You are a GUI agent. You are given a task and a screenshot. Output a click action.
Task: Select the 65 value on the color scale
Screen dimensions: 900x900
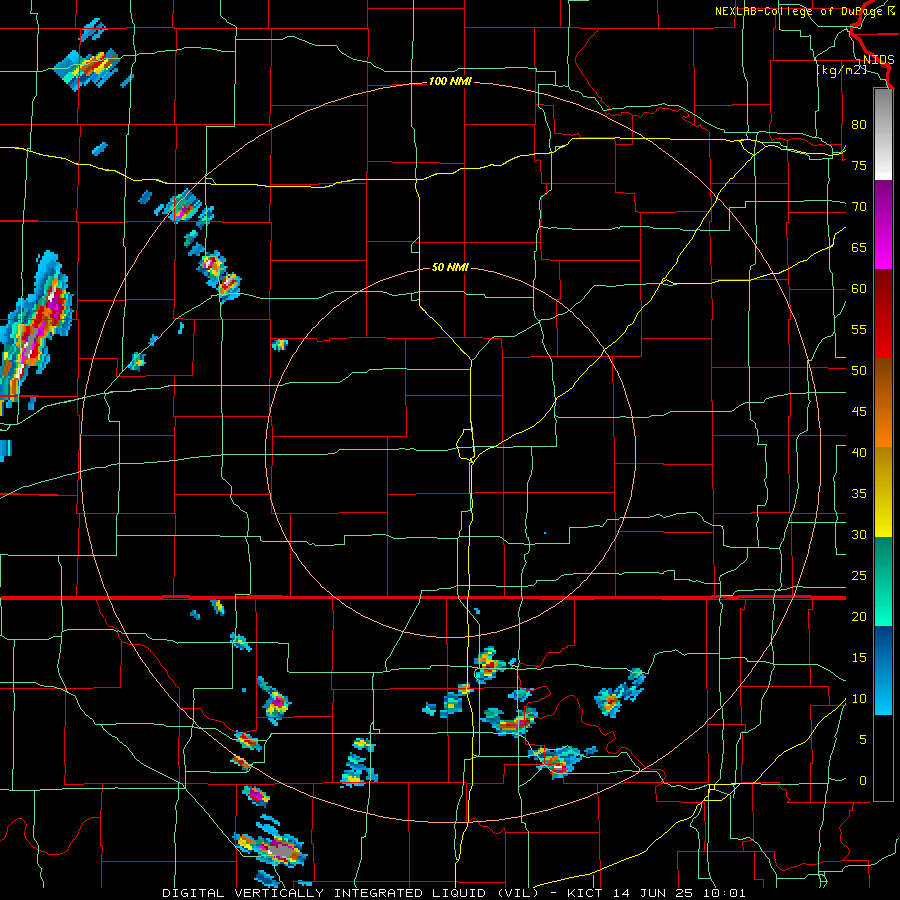coord(859,247)
